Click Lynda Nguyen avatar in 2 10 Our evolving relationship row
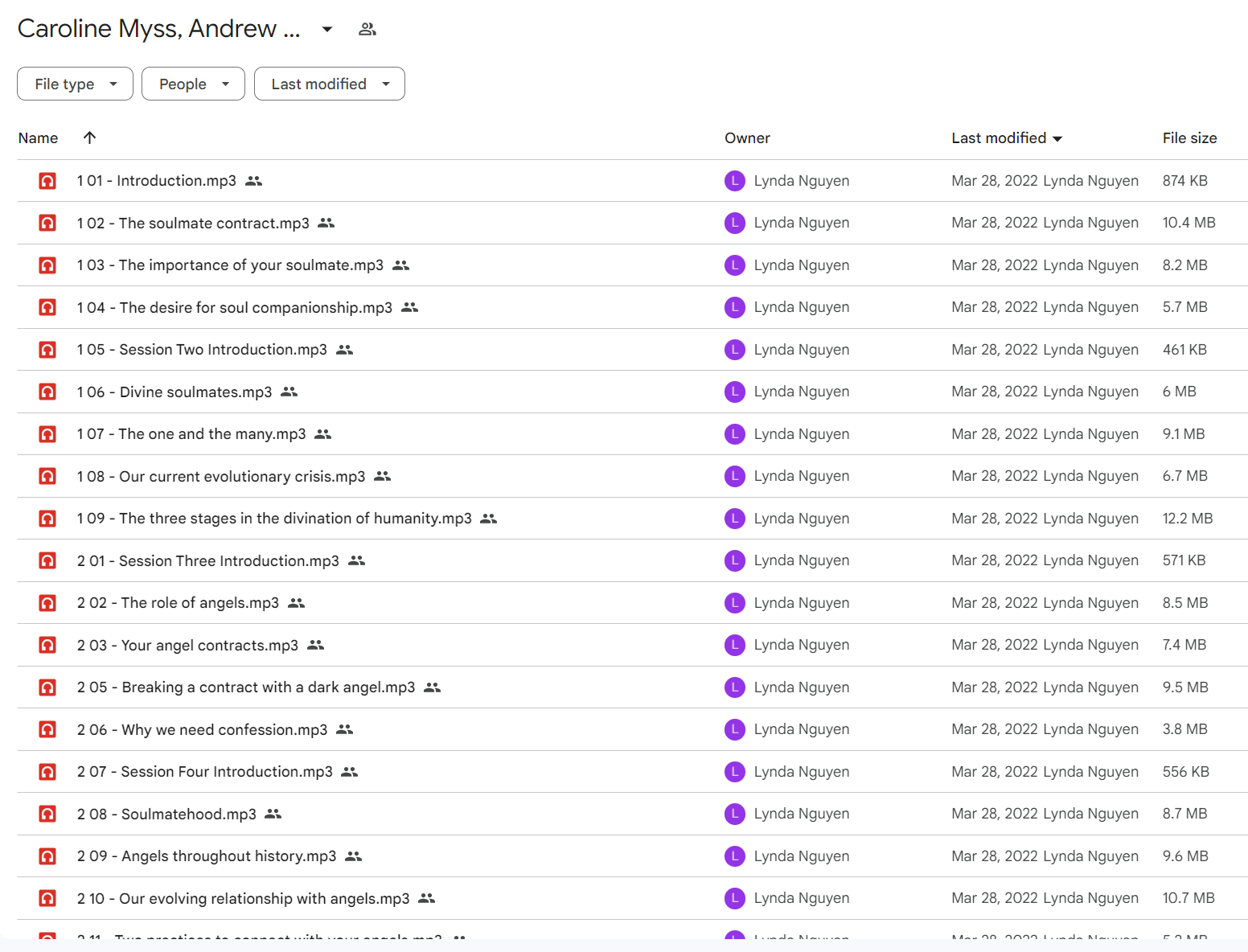The image size is (1248, 952). click(735, 898)
